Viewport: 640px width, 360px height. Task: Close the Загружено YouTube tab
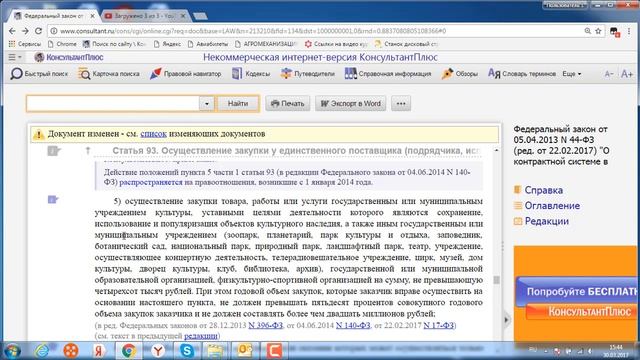[x=183, y=16]
